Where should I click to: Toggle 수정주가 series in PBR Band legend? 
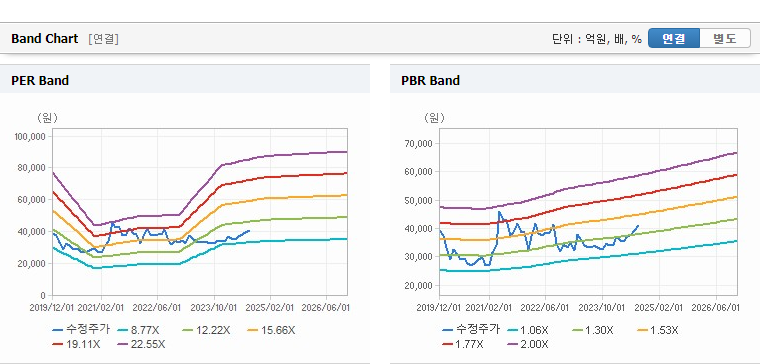pyautogui.click(x=471, y=330)
